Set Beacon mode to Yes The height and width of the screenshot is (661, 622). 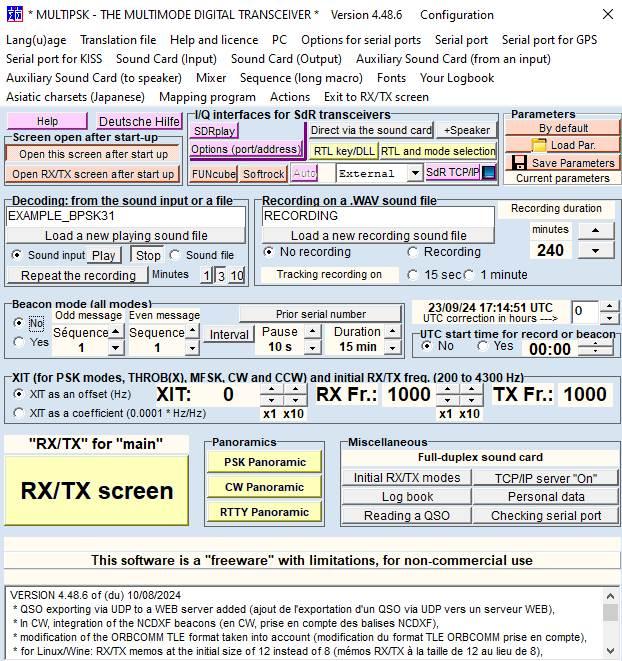pyautogui.click(x=18, y=342)
